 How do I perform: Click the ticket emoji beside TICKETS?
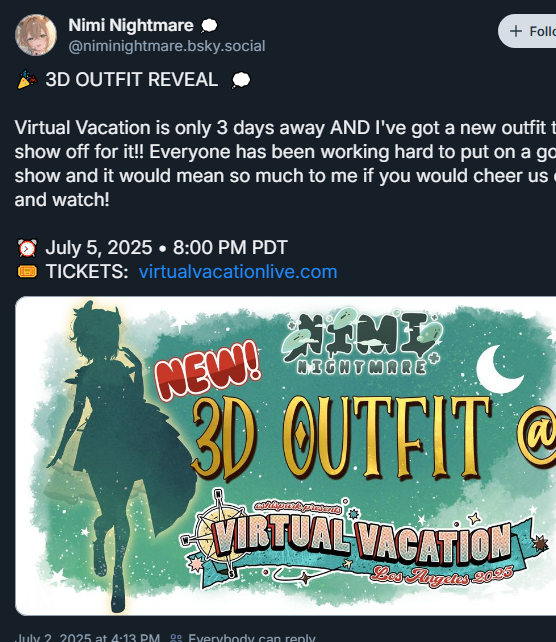(27, 272)
